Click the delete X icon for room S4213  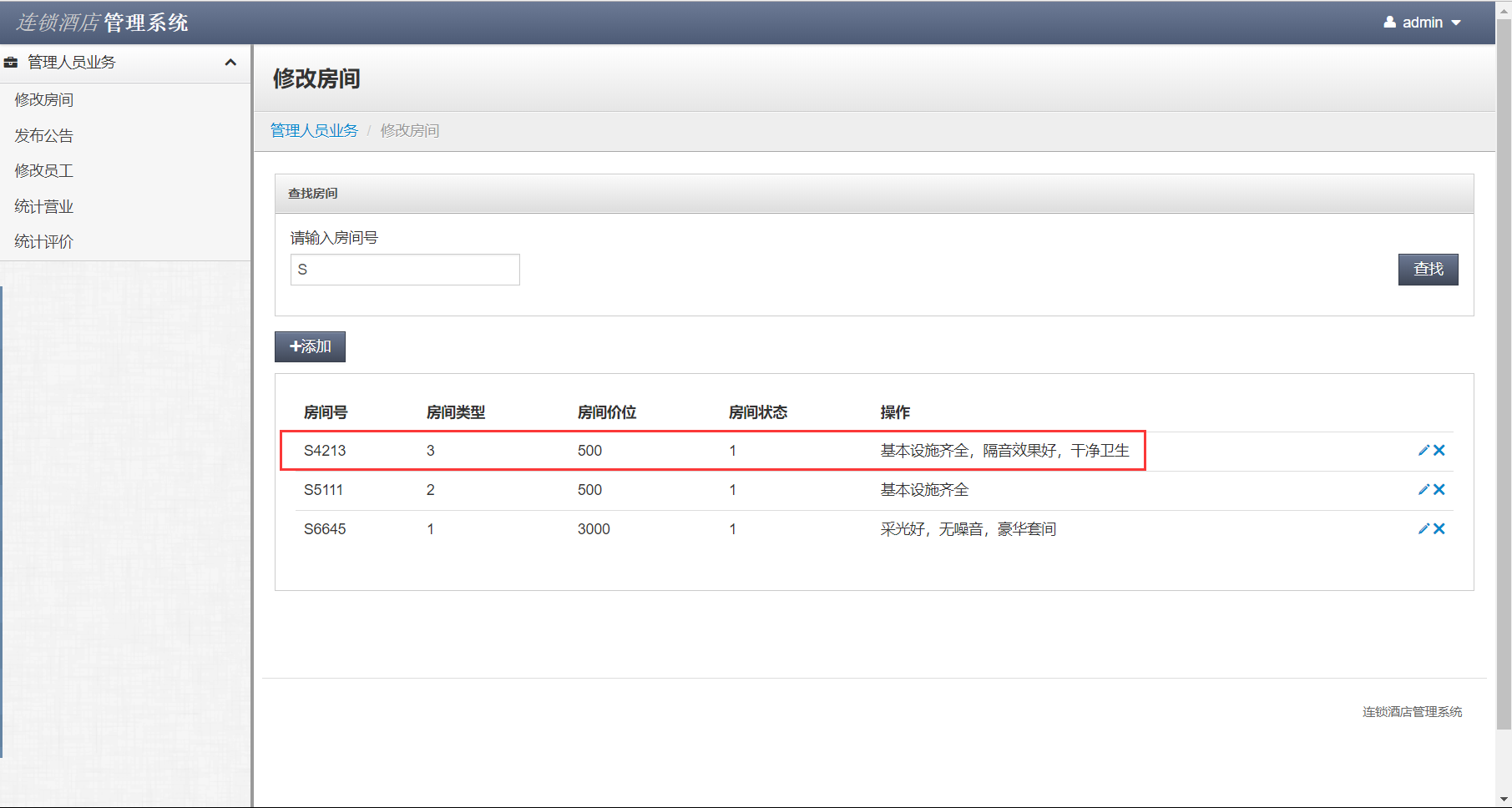coord(1439,450)
